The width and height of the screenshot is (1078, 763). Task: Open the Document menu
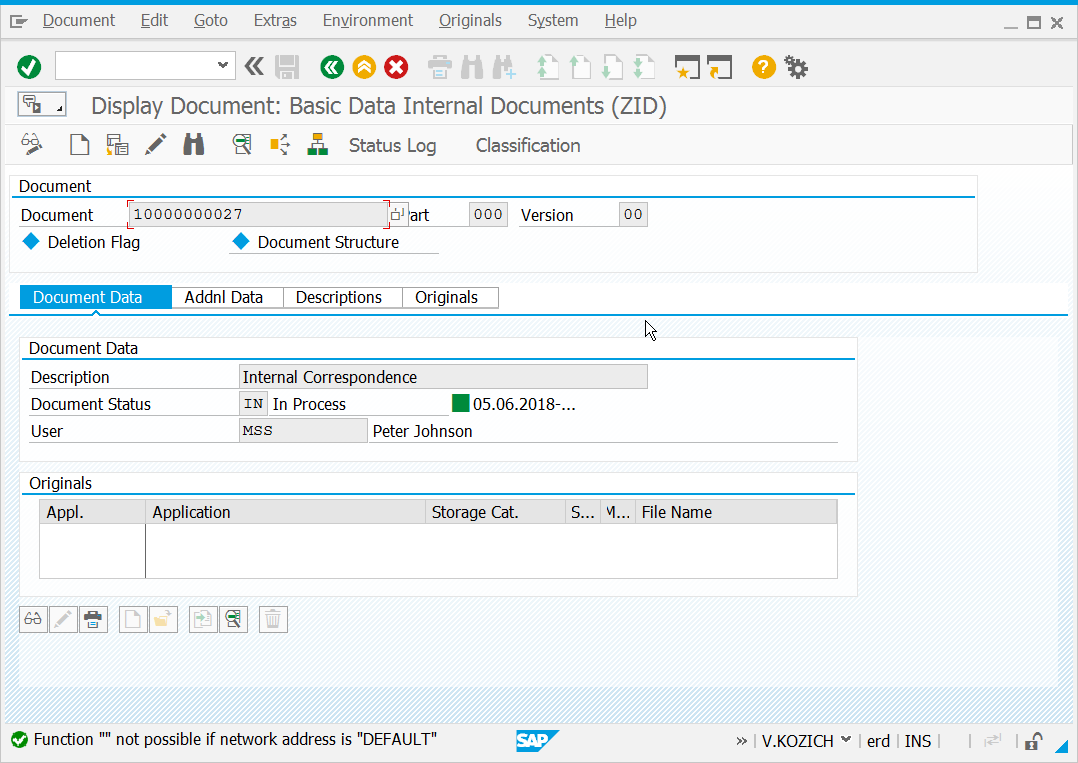(78, 21)
